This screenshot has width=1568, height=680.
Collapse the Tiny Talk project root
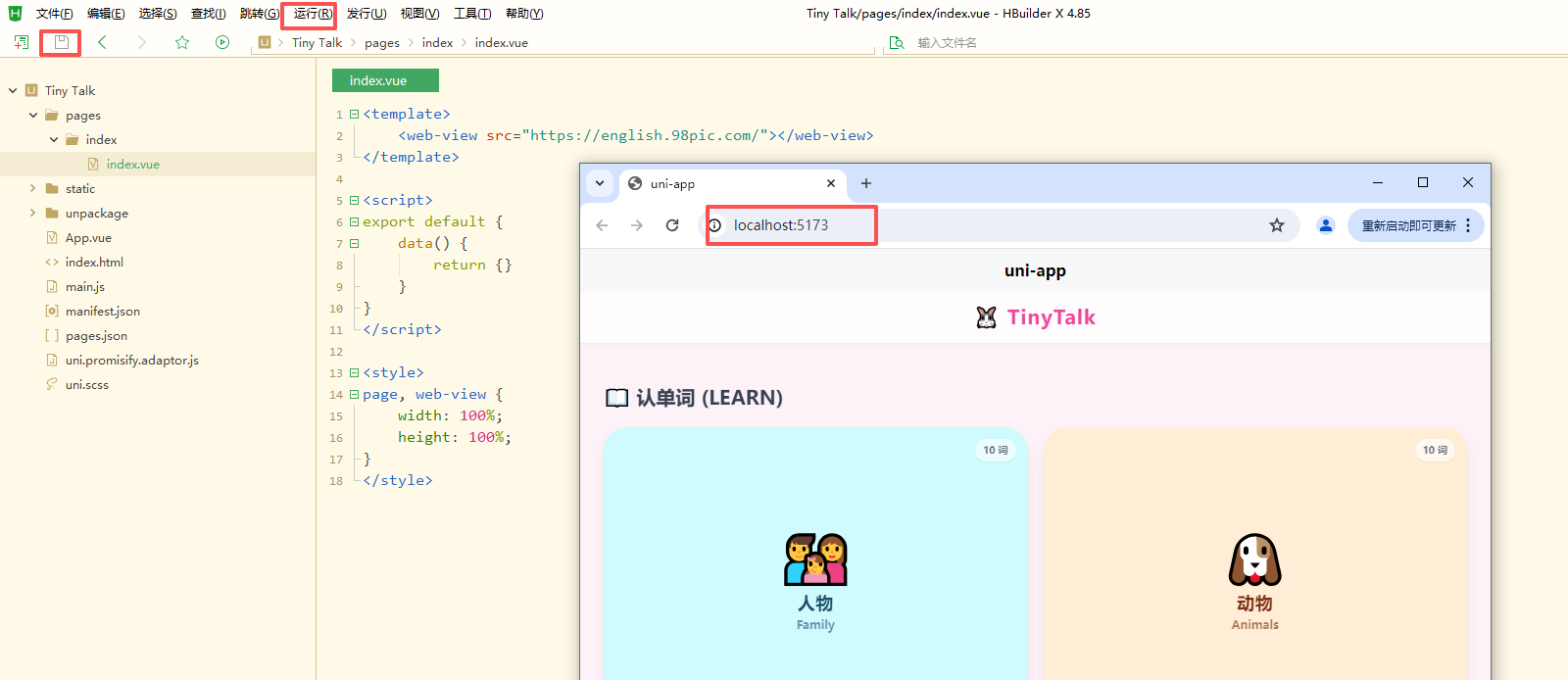[x=13, y=91]
